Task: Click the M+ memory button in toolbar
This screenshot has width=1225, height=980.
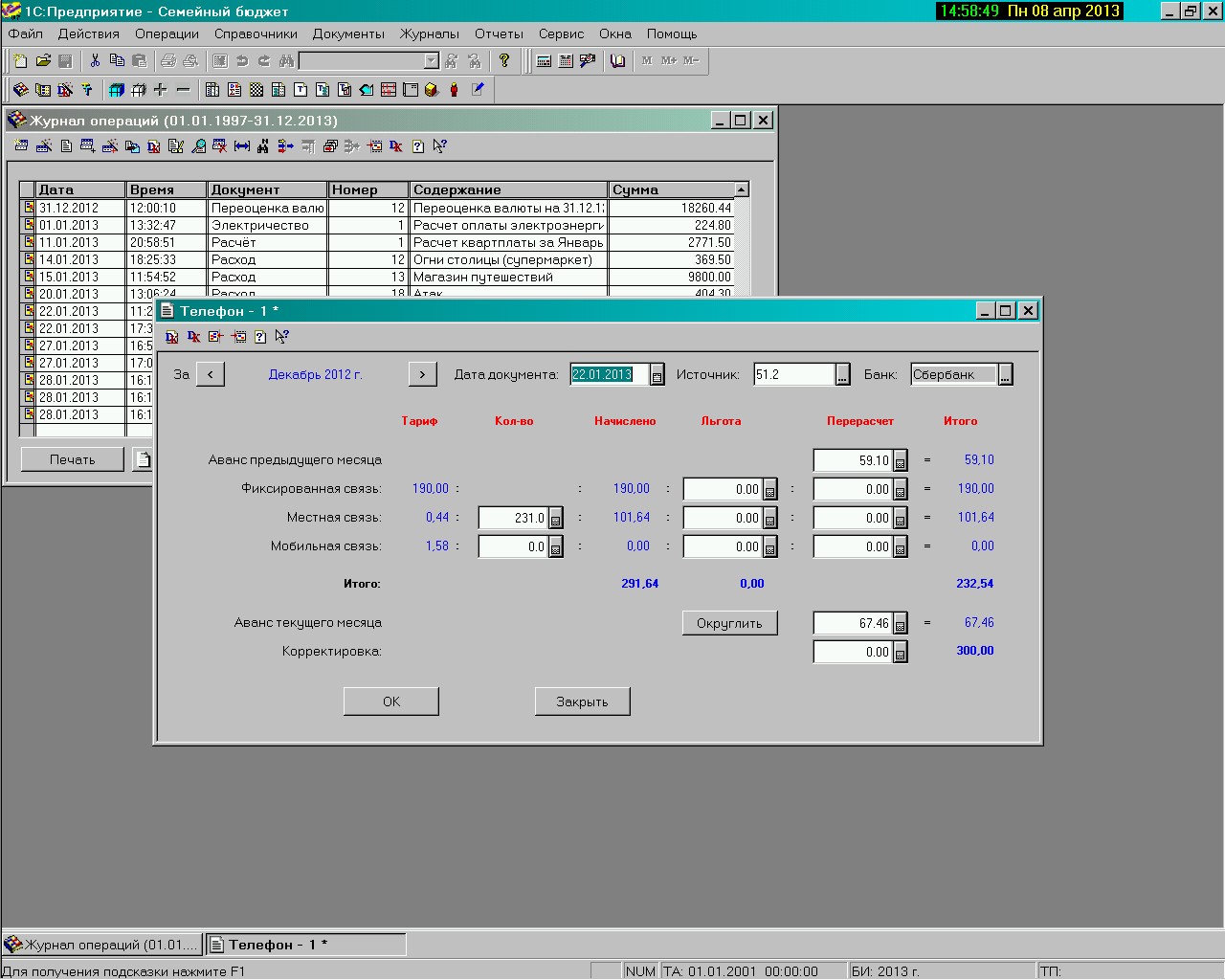Action: point(669,60)
